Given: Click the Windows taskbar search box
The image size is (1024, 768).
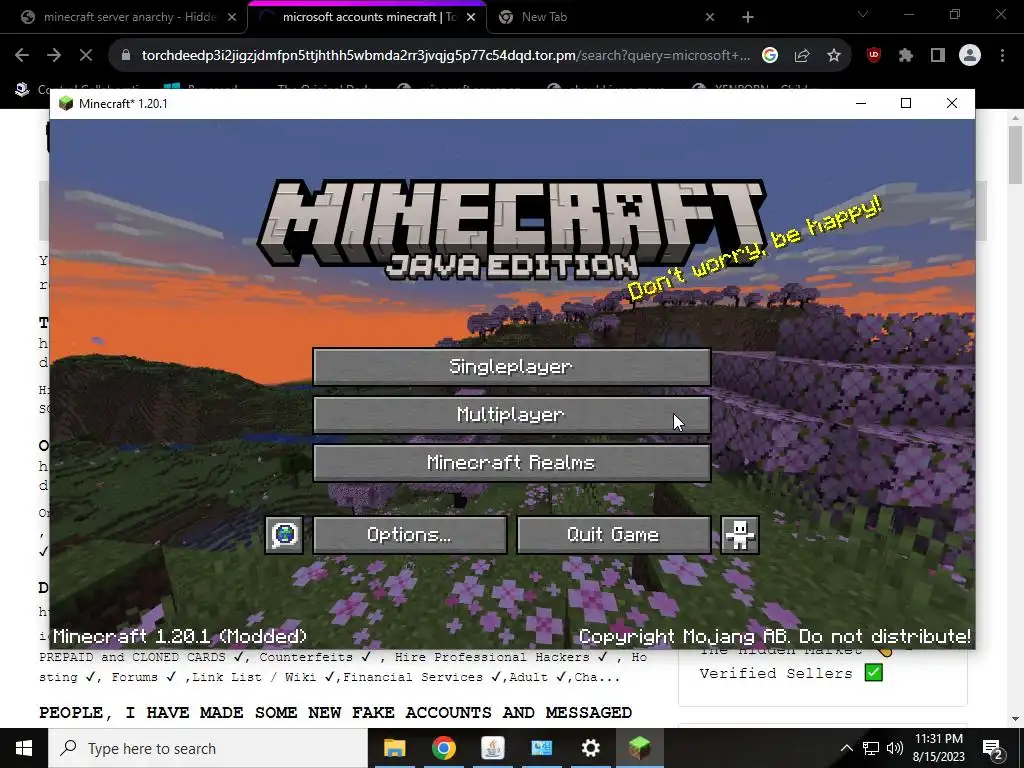Looking at the screenshot, I should (x=208, y=748).
